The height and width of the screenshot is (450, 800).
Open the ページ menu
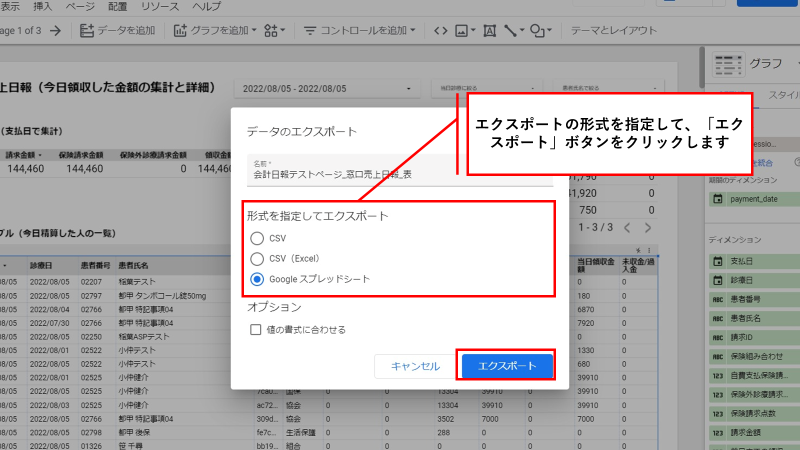(x=80, y=6)
